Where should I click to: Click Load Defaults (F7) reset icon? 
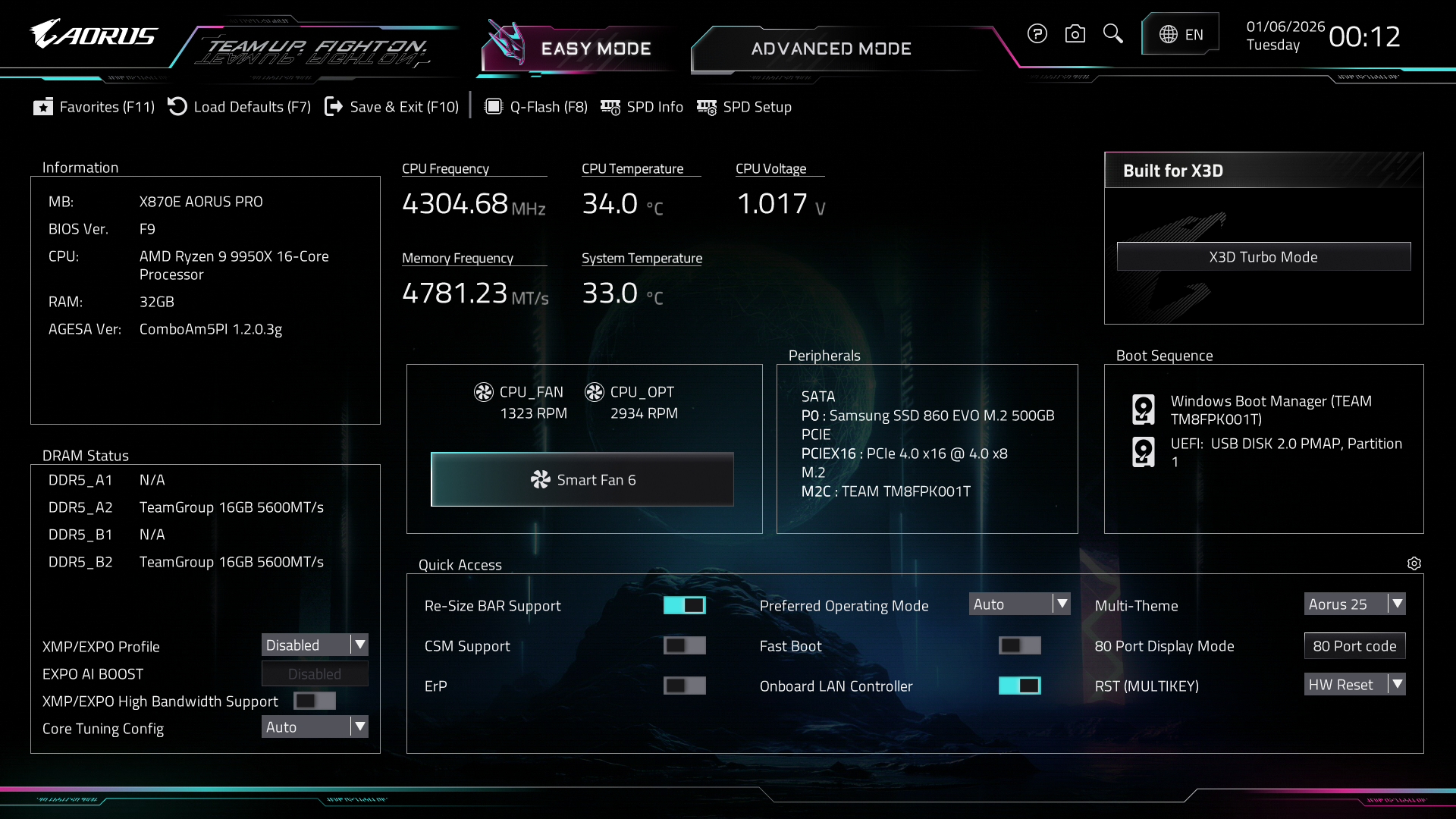pyautogui.click(x=177, y=107)
